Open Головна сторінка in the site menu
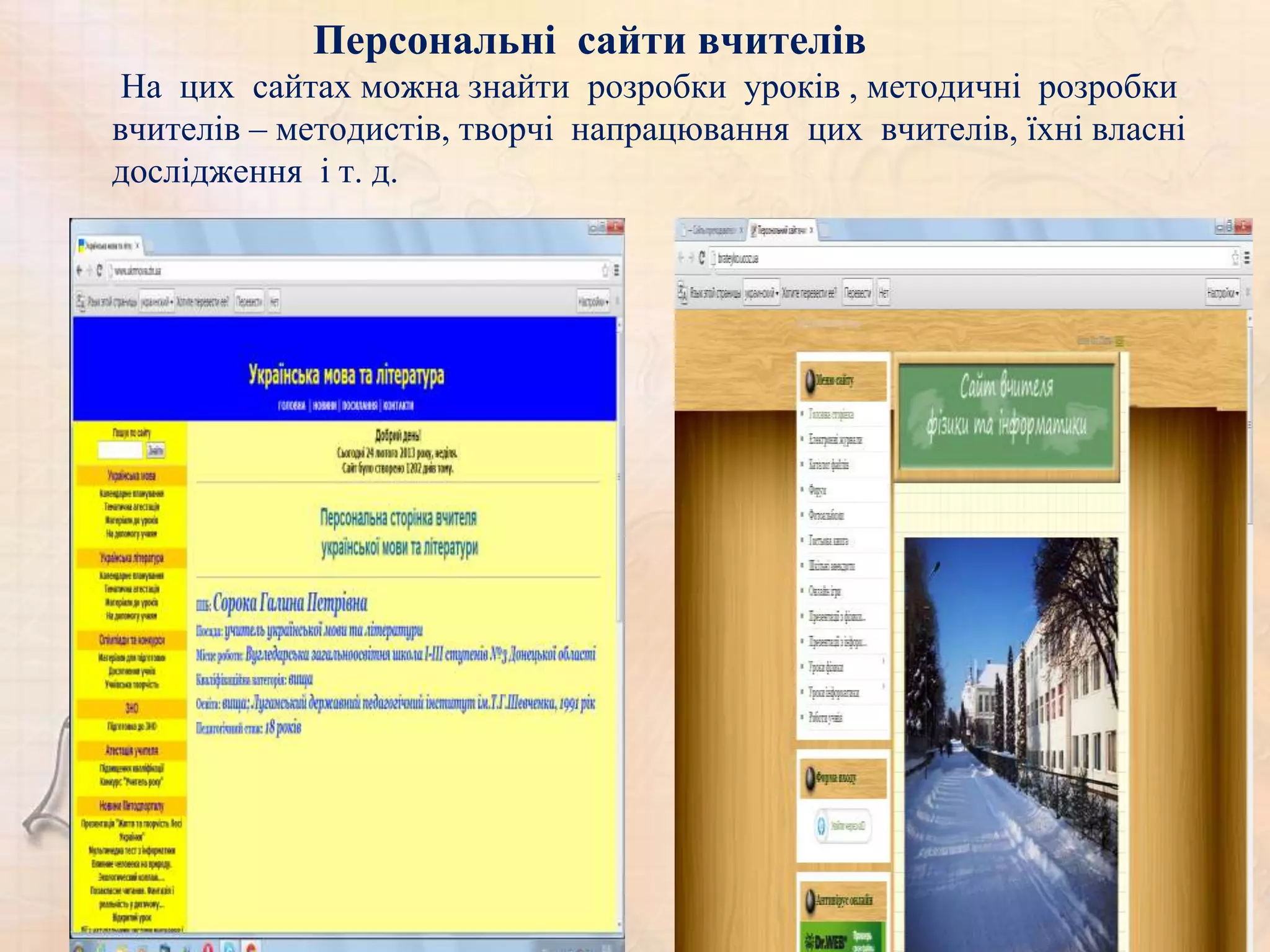This screenshot has height=952, width=1270. (831, 414)
